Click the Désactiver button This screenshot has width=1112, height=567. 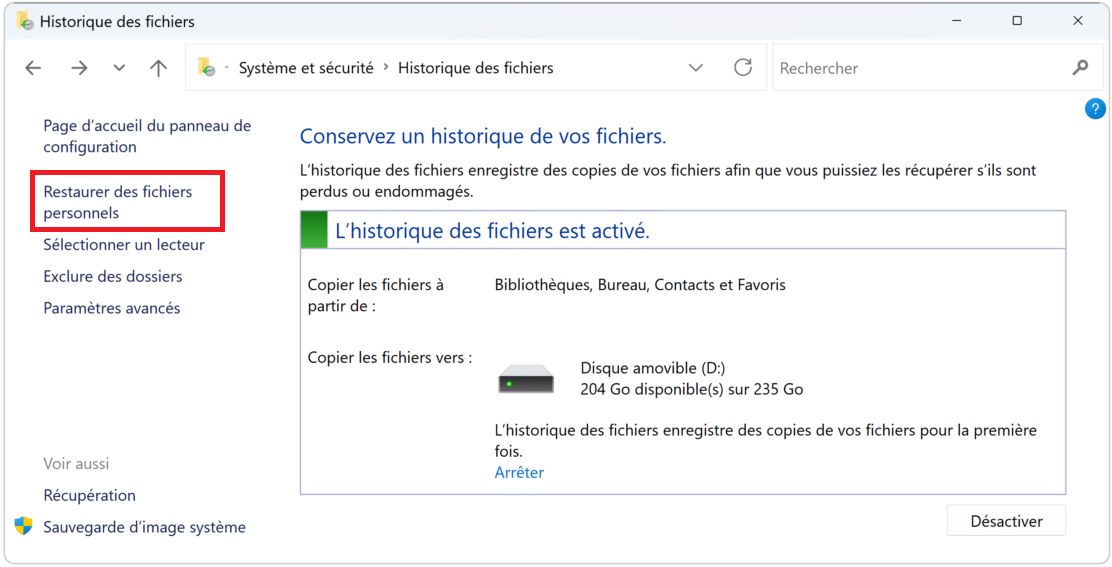1006,522
